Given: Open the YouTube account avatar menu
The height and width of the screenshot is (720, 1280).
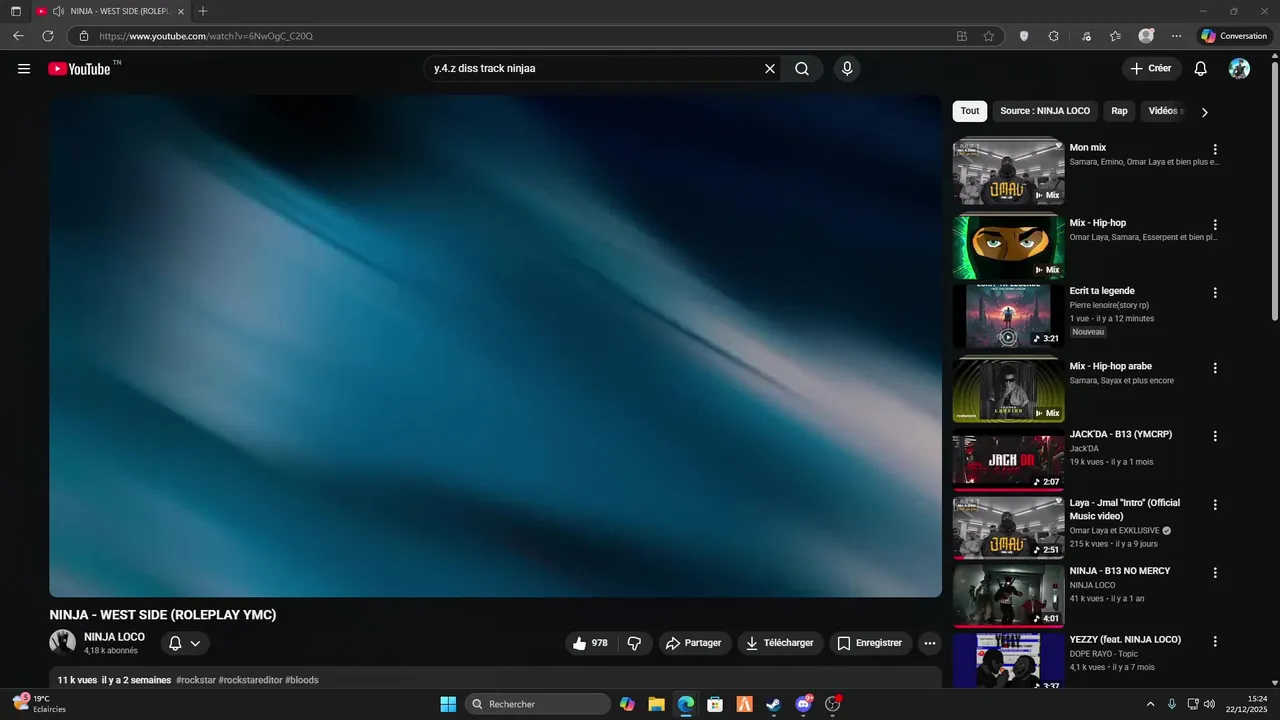Looking at the screenshot, I should pos(1239,69).
